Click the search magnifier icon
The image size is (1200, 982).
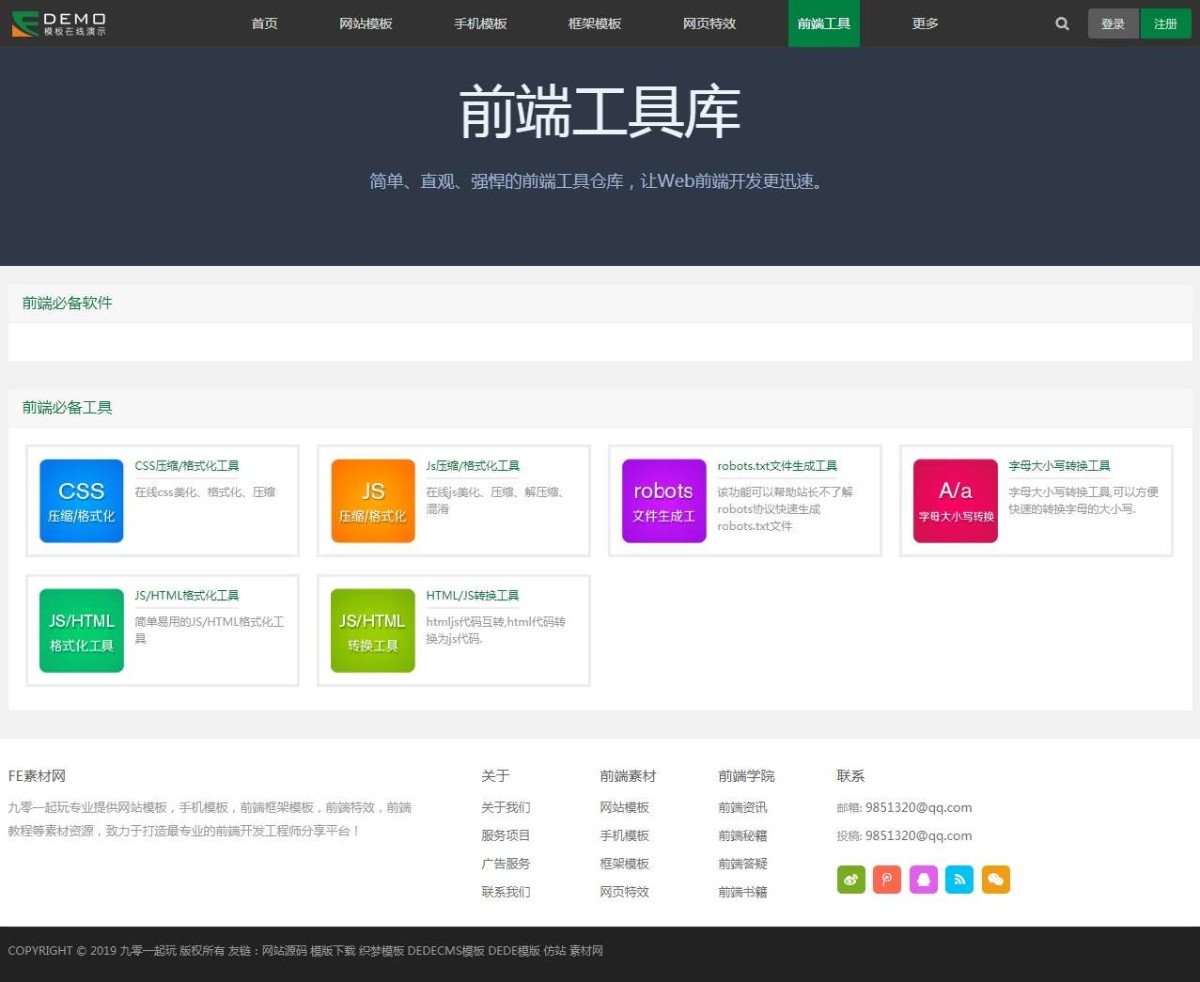1062,24
